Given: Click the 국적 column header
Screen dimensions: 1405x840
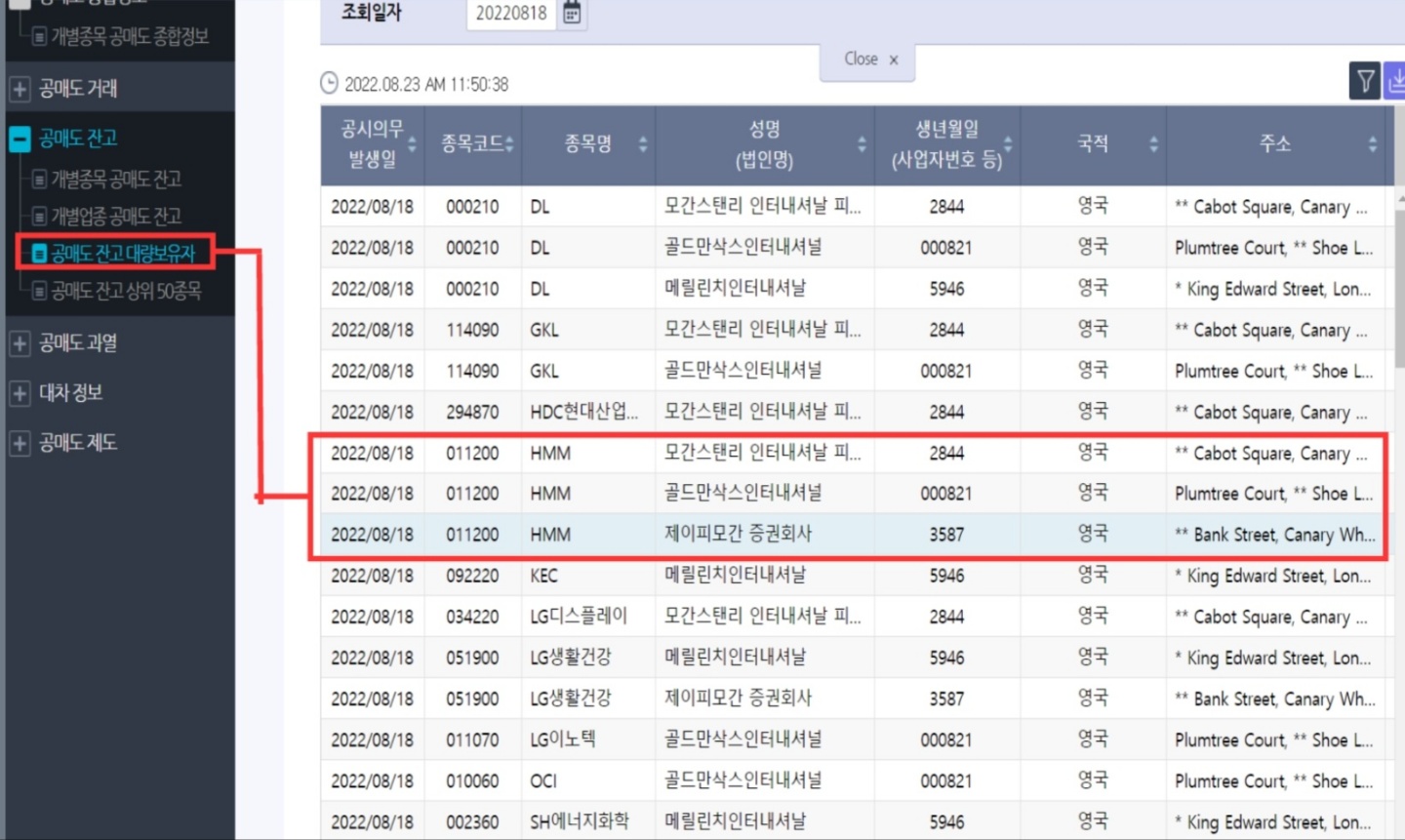Looking at the screenshot, I should [1093, 144].
